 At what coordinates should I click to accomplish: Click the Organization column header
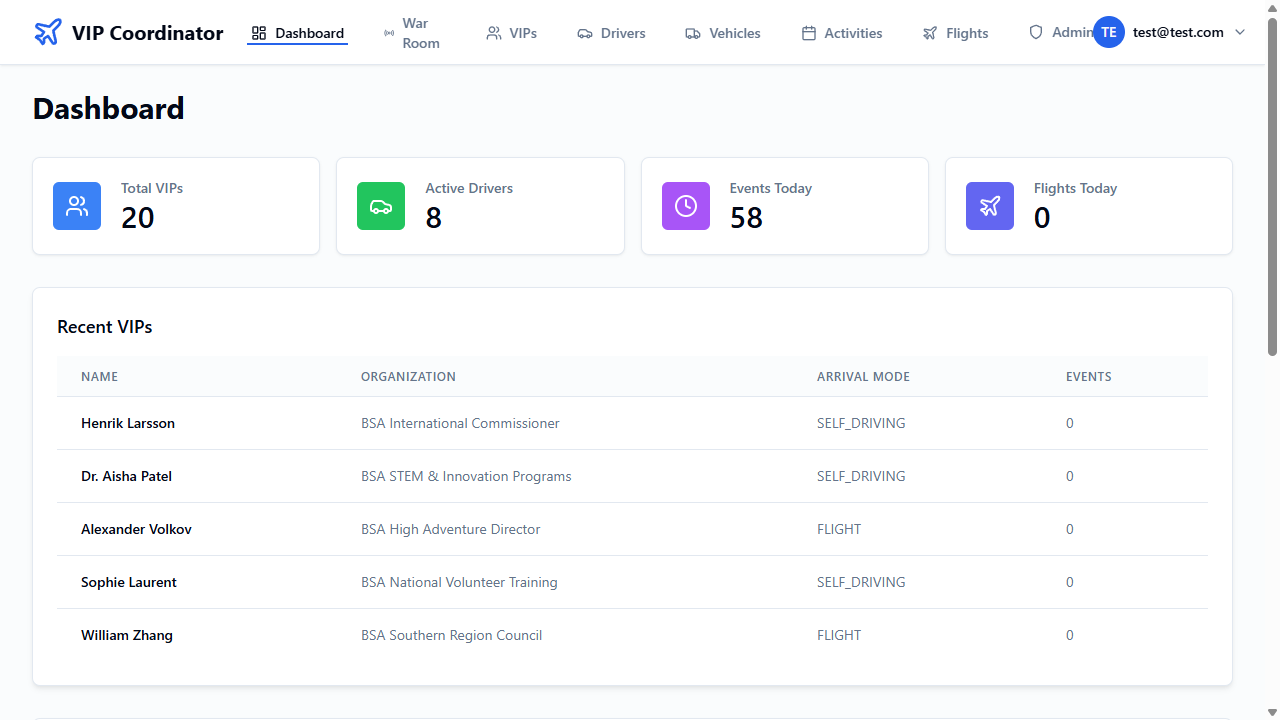408,377
